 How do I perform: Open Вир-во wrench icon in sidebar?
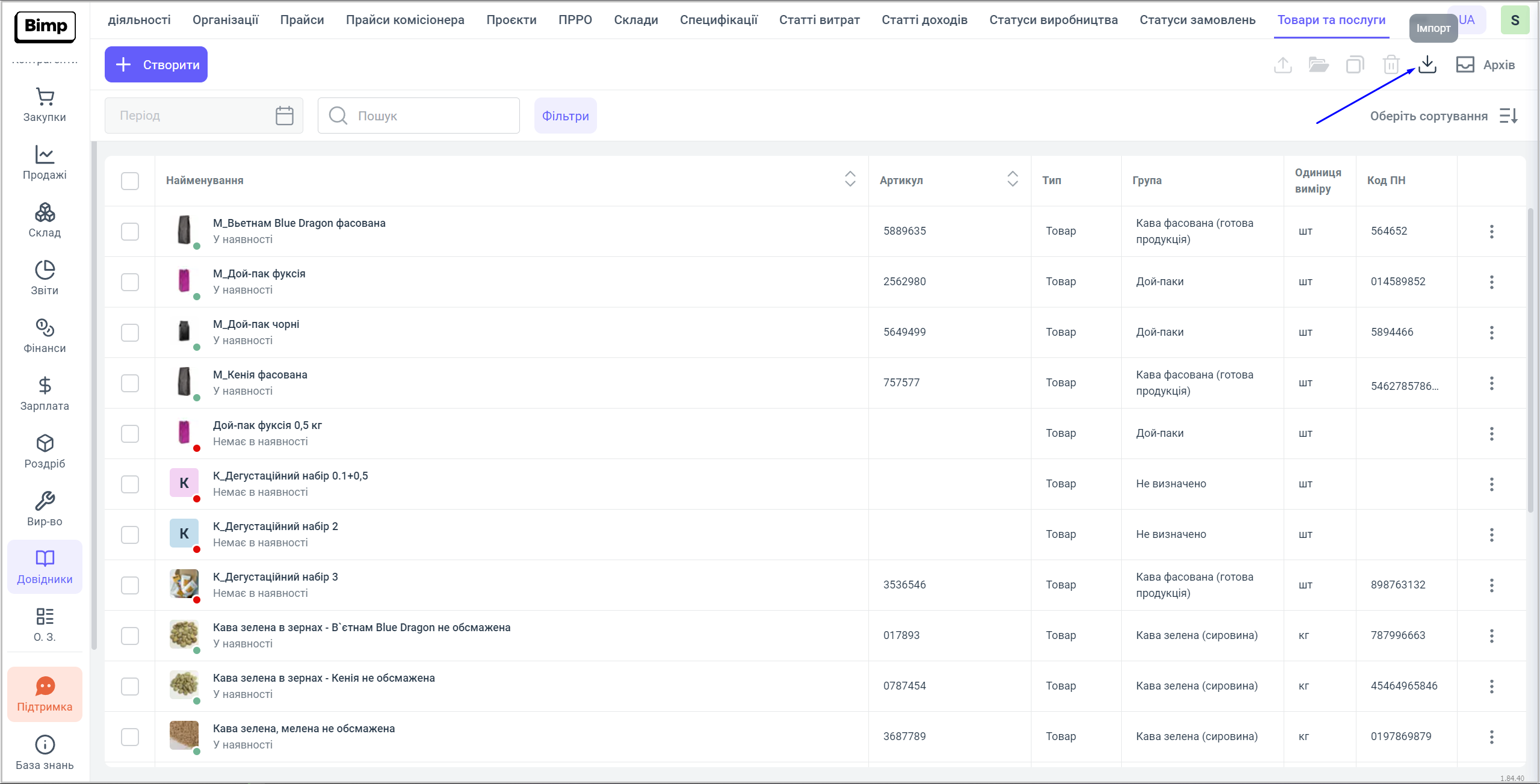pos(45,509)
